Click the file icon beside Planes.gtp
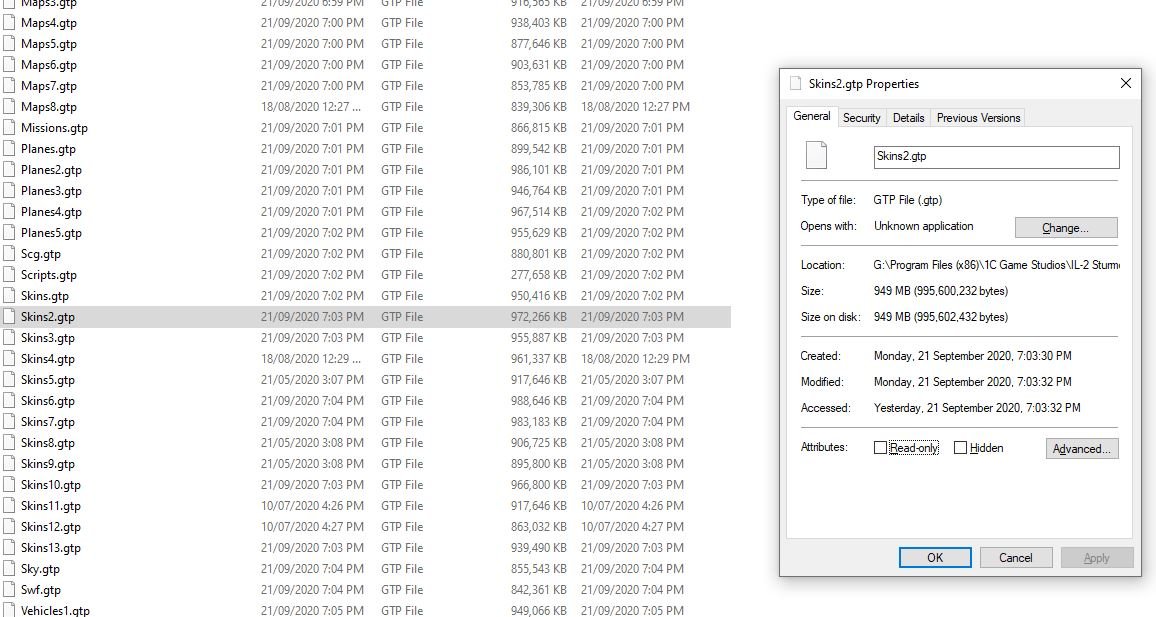The width and height of the screenshot is (1156, 617). (x=9, y=148)
